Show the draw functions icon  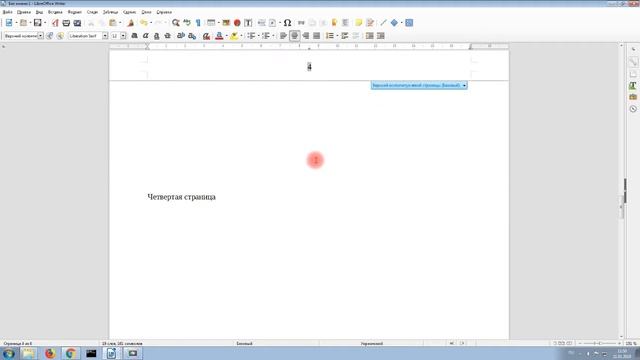pos(409,23)
